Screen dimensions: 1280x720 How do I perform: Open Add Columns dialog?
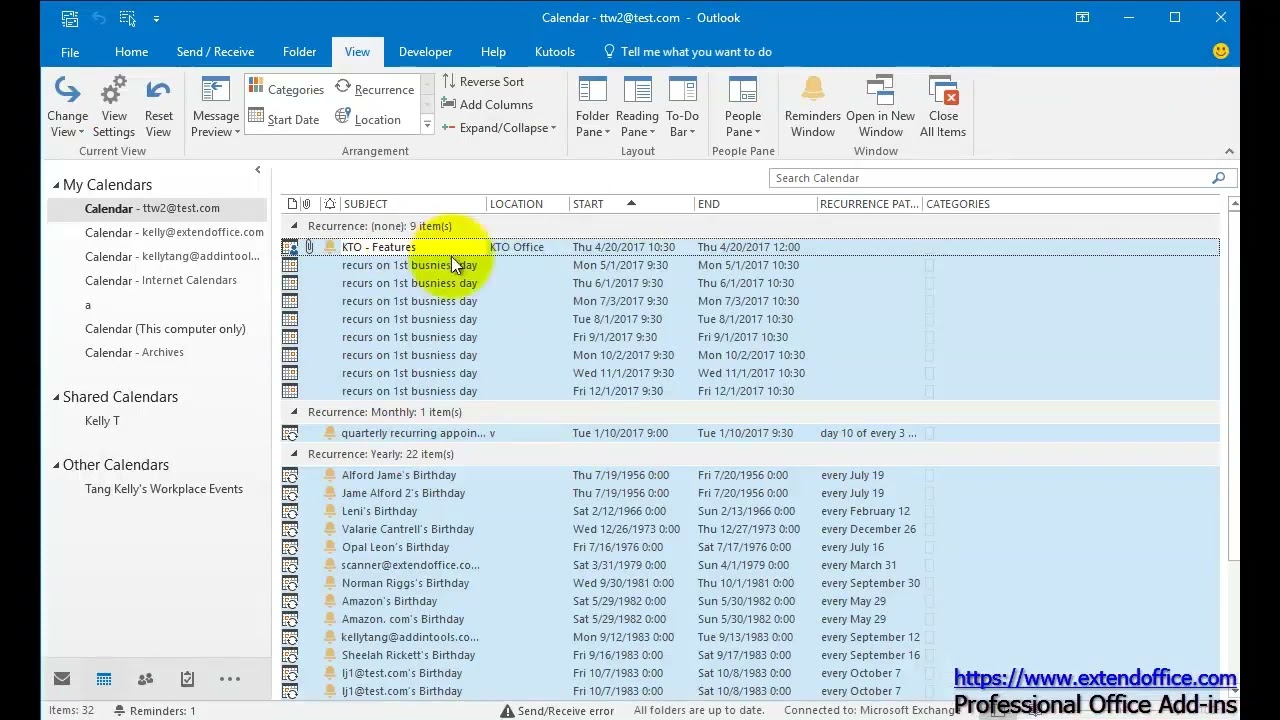point(487,105)
